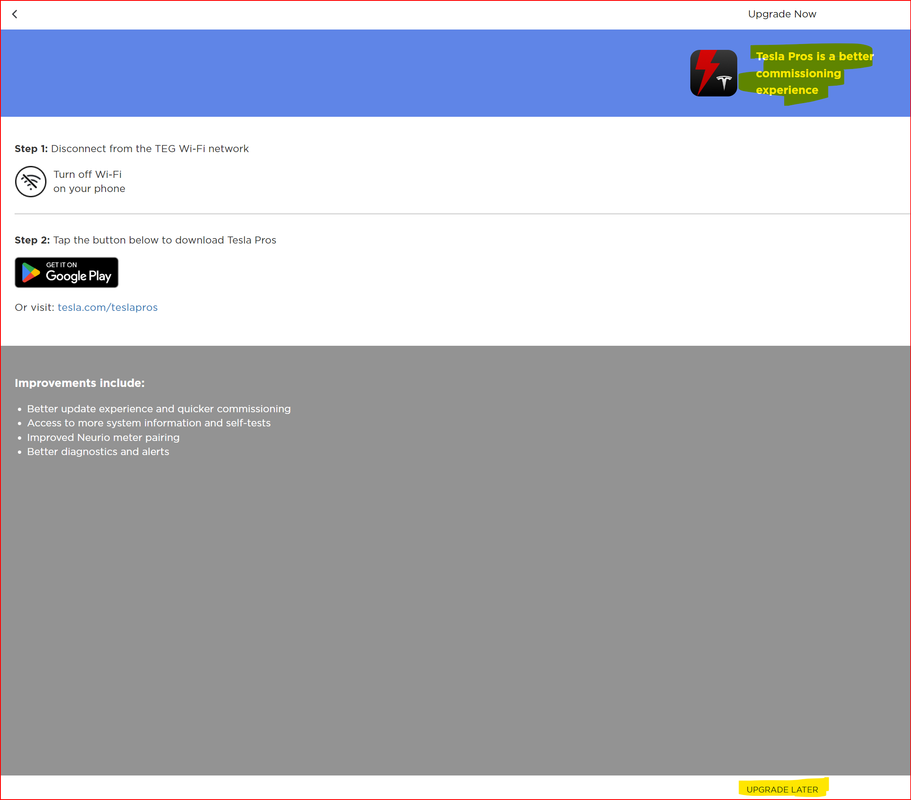Click 'Better diagnostics and alerts' bullet
The height and width of the screenshot is (800, 911).
[x=98, y=451]
